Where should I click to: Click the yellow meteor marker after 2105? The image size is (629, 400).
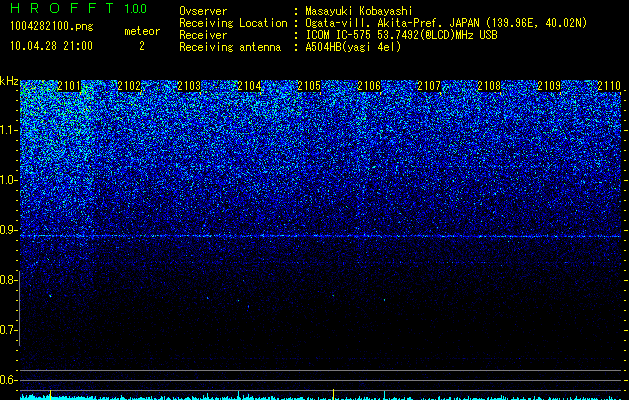click(333, 394)
